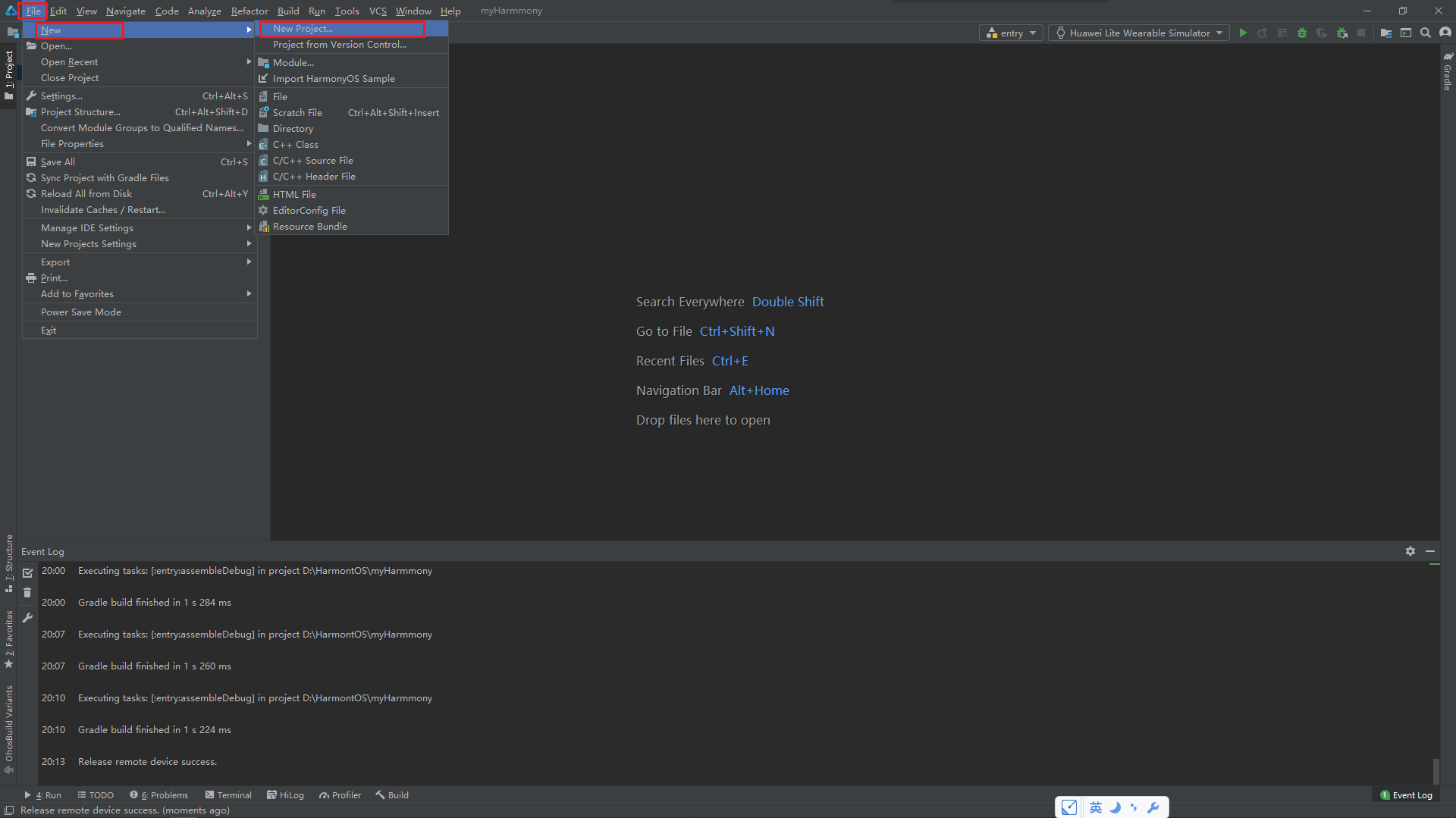Click the toolbar icon left of the debug bug
The height and width of the screenshot is (818, 1456).
(x=1282, y=33)
